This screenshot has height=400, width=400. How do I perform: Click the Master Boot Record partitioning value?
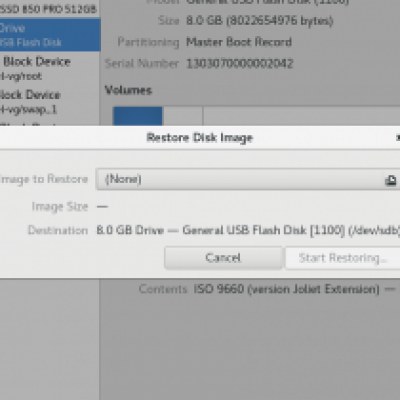[x=239, y=42]
